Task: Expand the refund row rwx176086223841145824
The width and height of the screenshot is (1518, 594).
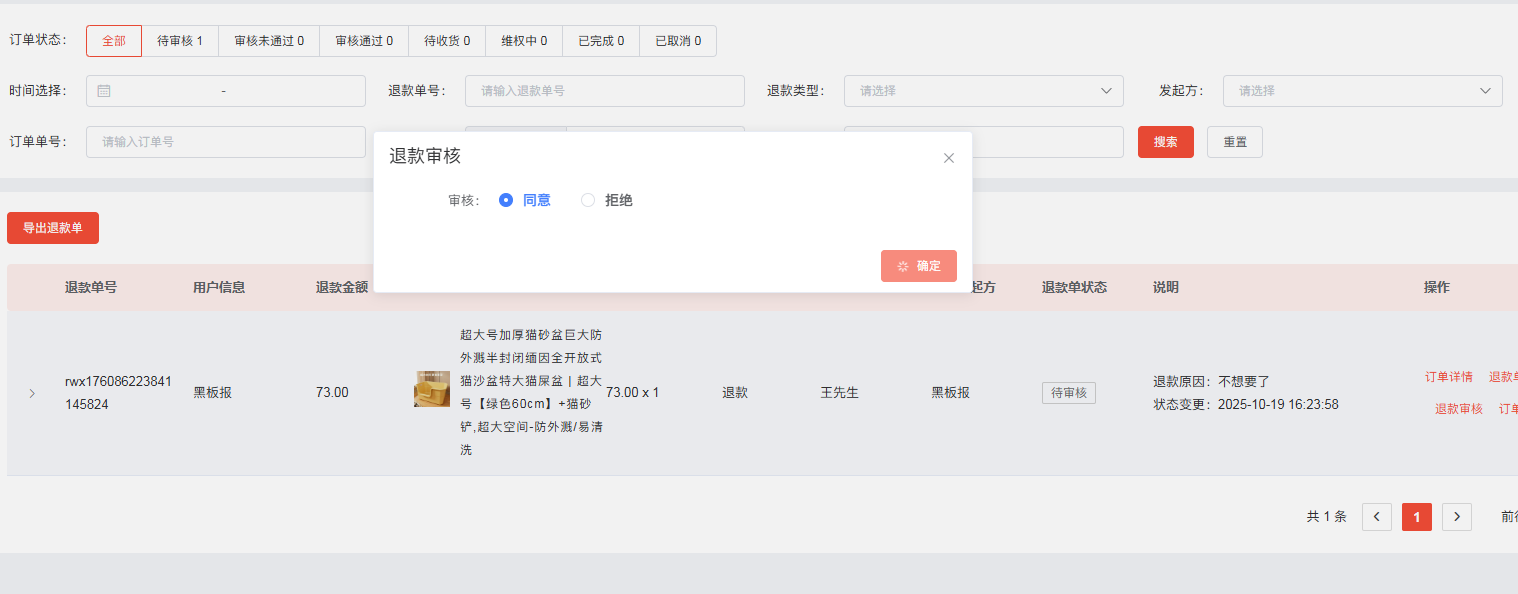Action: click(x=32, y=393)
